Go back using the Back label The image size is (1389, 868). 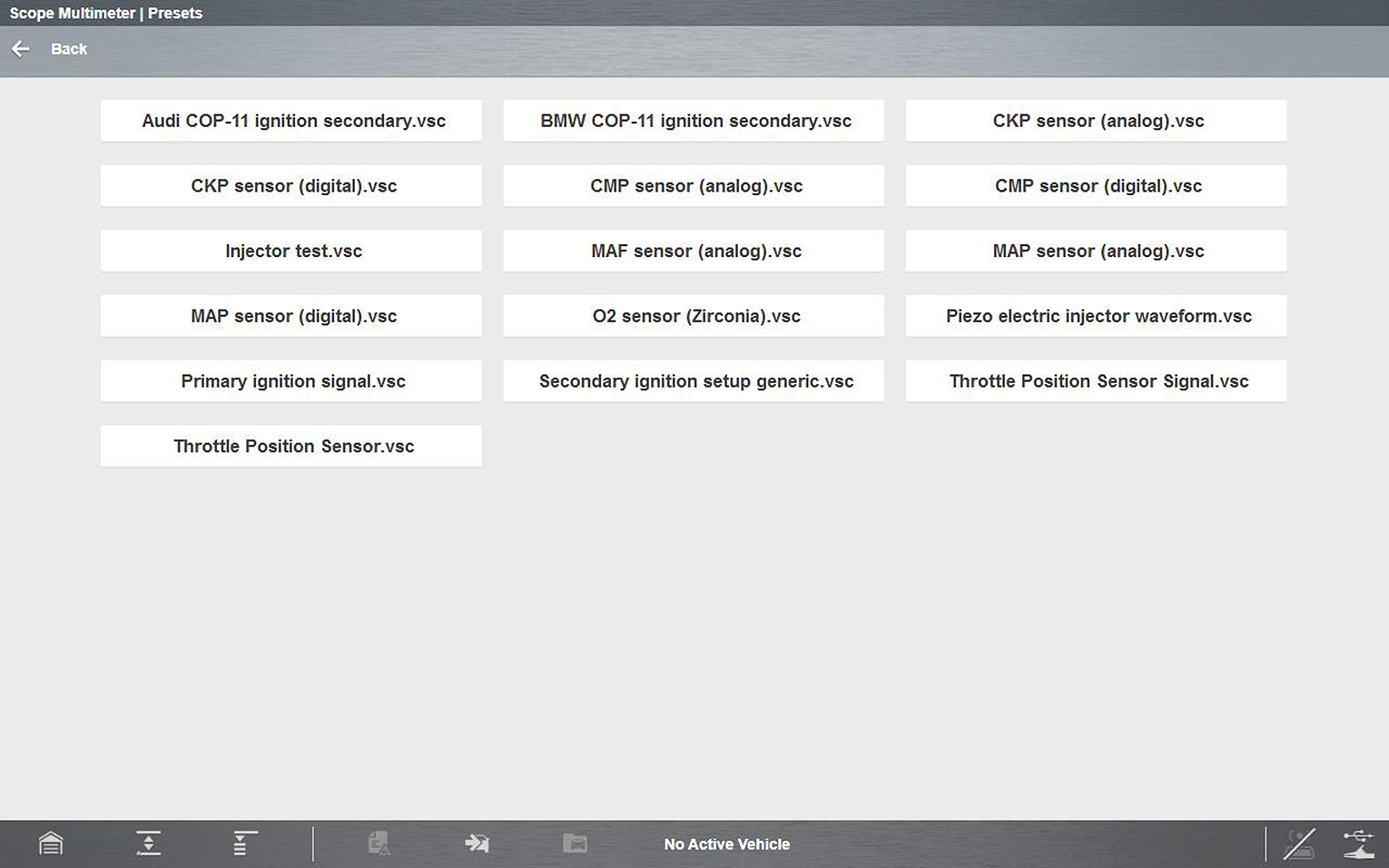(69, 49)
